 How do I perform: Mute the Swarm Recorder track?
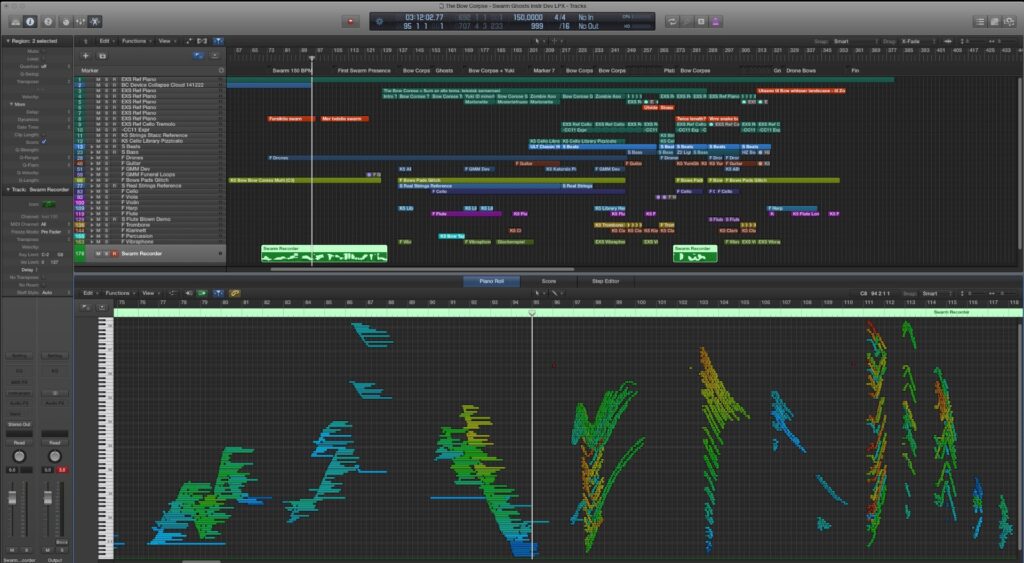click(x=98, y=253)
